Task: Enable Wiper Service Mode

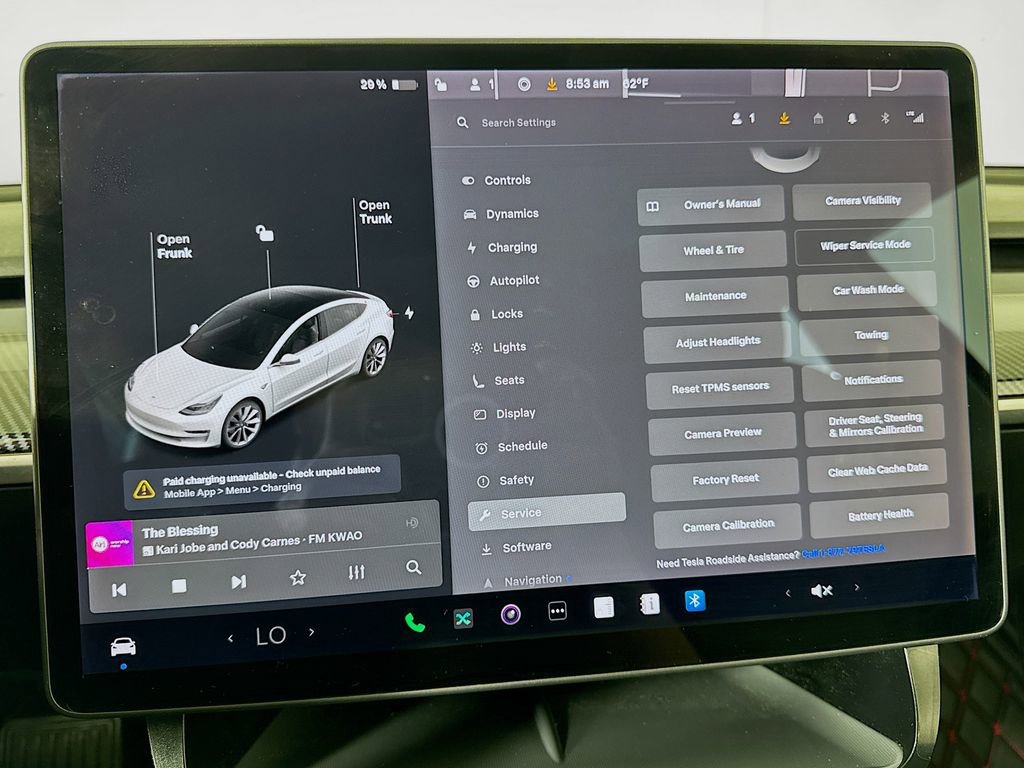Action: point(865,246)
